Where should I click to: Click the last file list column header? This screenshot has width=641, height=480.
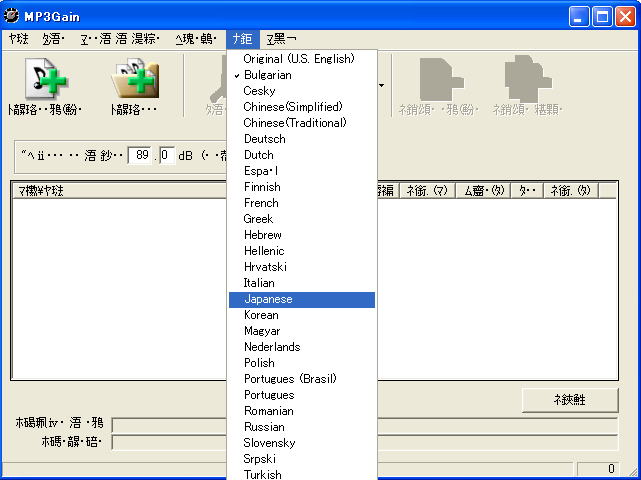click(x=571, y=191)
